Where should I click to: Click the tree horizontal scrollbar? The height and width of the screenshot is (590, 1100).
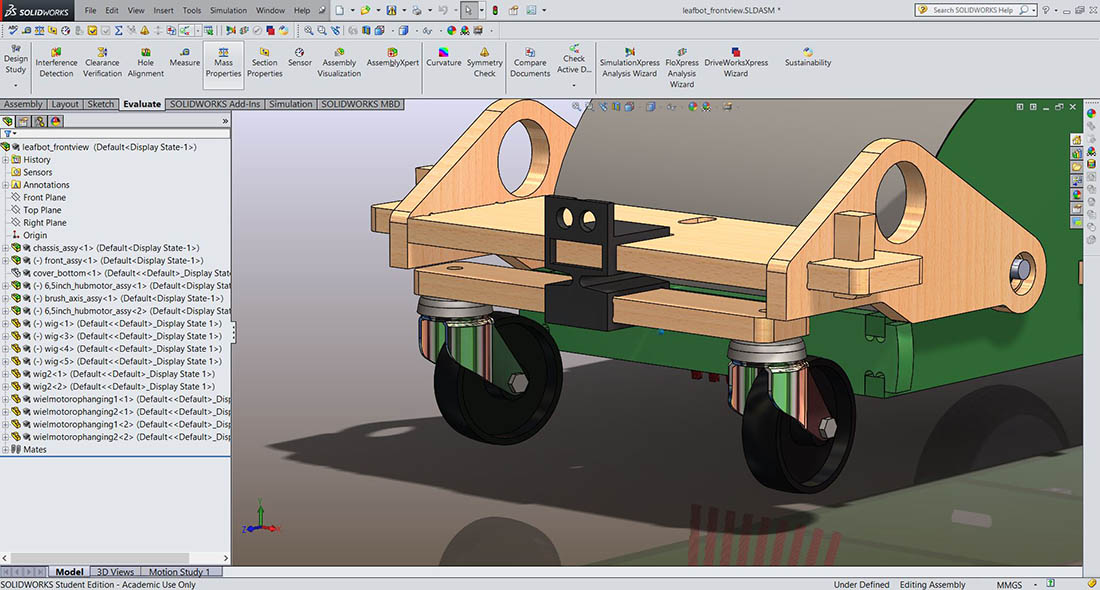(100, 558)
